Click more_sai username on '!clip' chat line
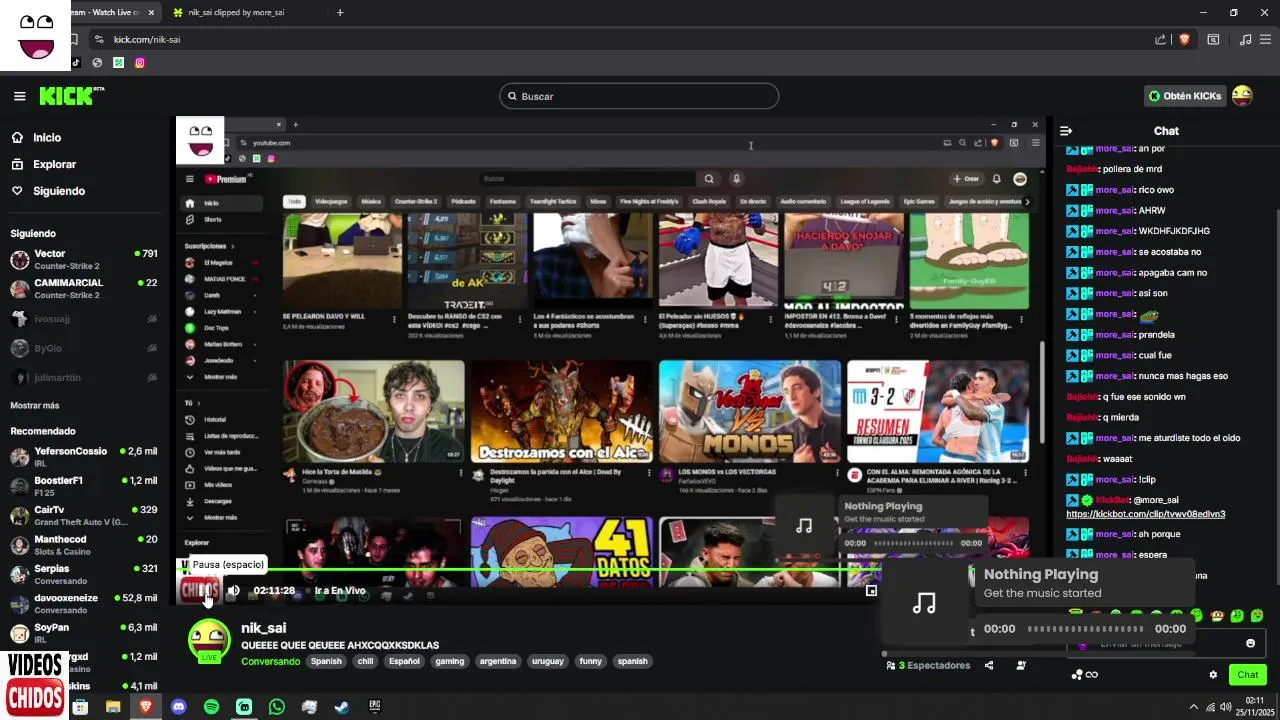Screen dimensions: 1280x720 pos(1115,480)
